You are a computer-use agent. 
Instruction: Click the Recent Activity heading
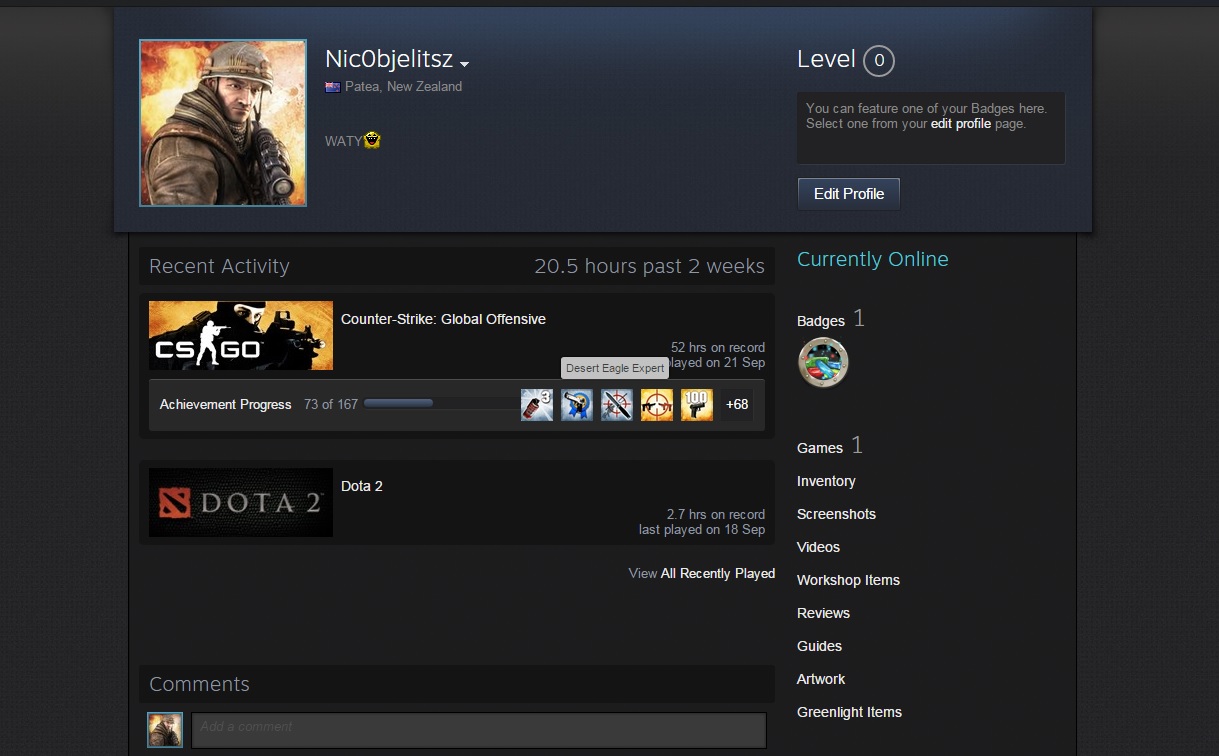tap(219, 267)
